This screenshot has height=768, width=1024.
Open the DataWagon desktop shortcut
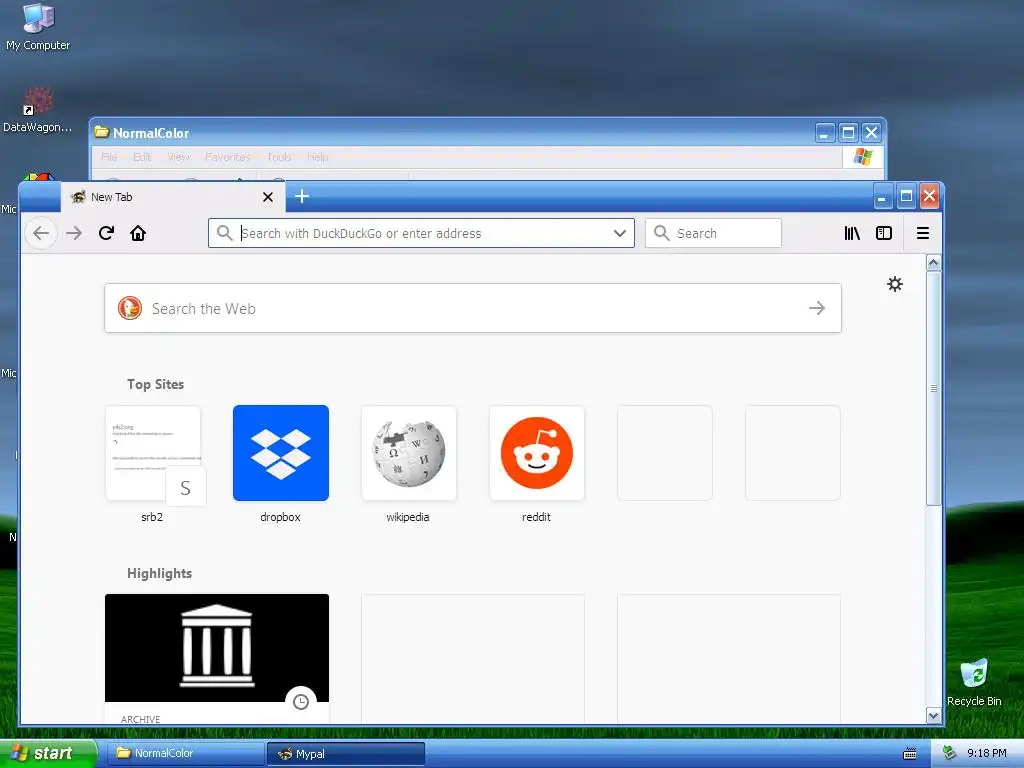[38, 110]
